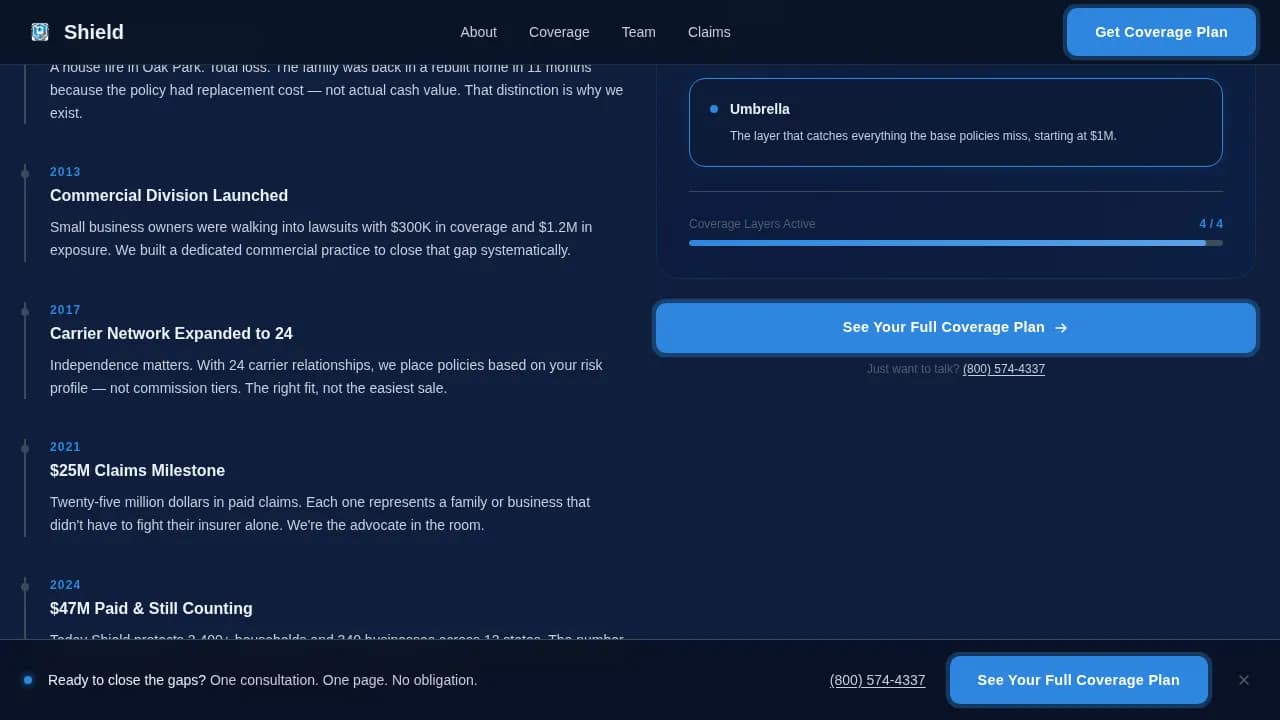This screenshot has height=720, width=1280.
Task: Click the $47M Paid & Still Counting heading
Action: (151, 609)
